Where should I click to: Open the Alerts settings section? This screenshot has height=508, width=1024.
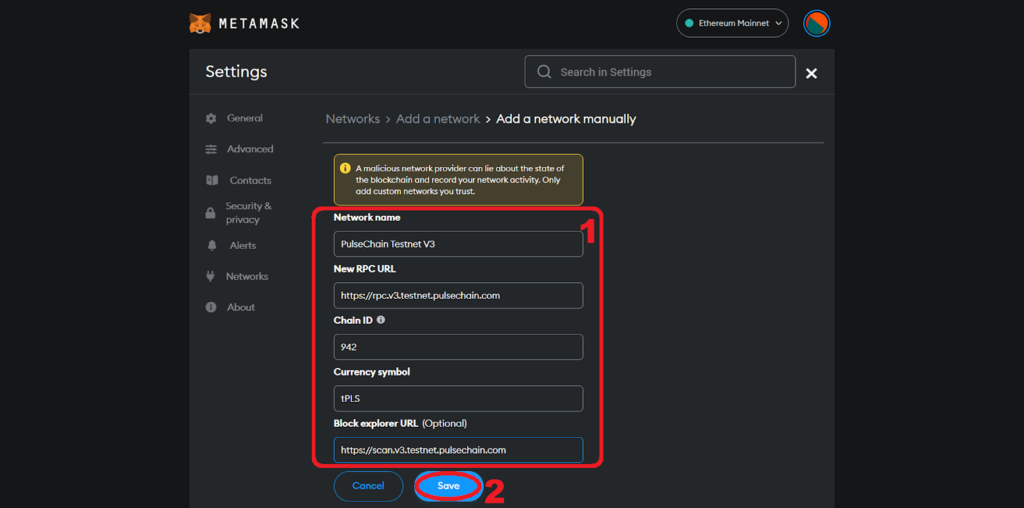243,246
